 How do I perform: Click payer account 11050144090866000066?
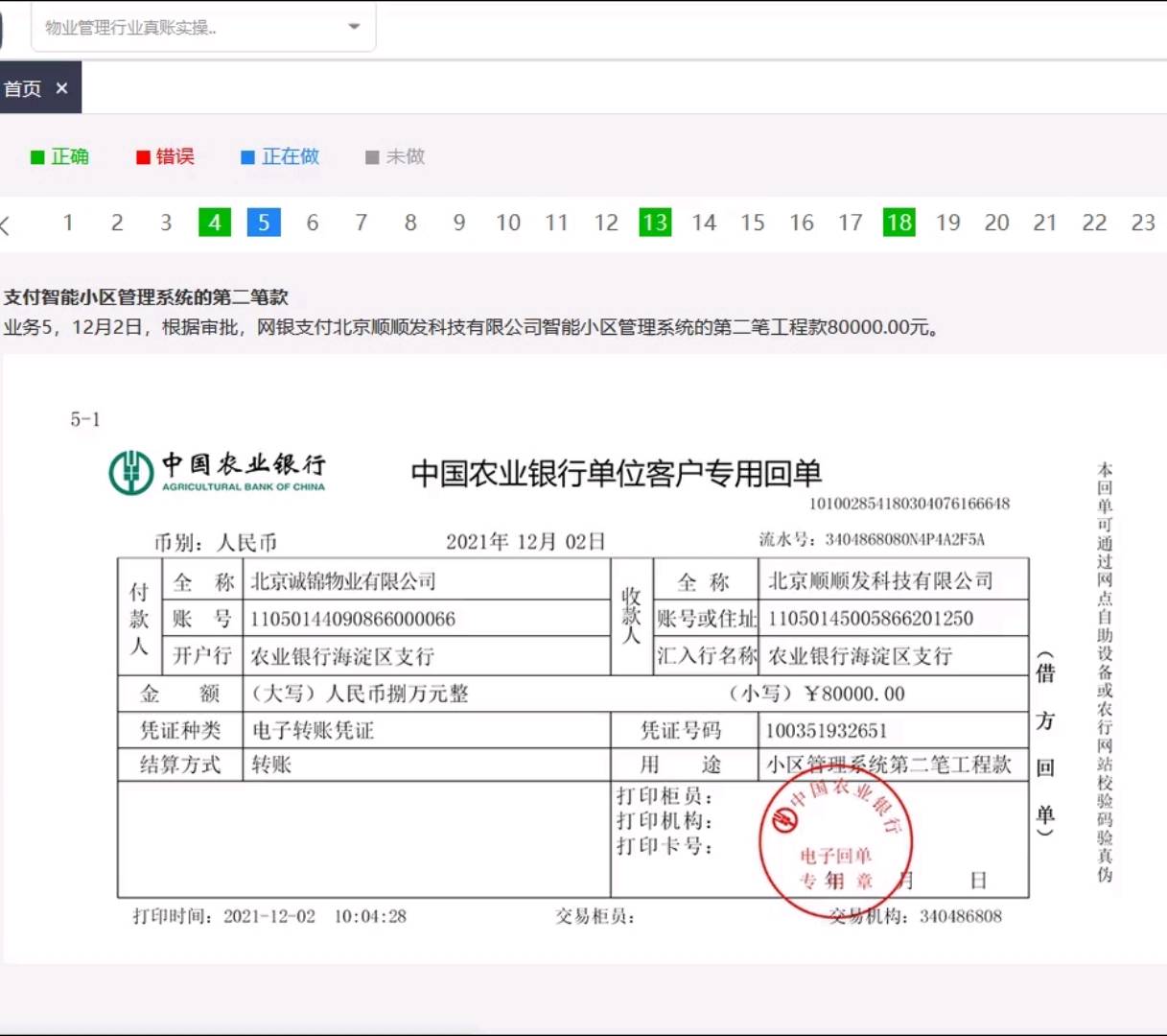[353, 619]
